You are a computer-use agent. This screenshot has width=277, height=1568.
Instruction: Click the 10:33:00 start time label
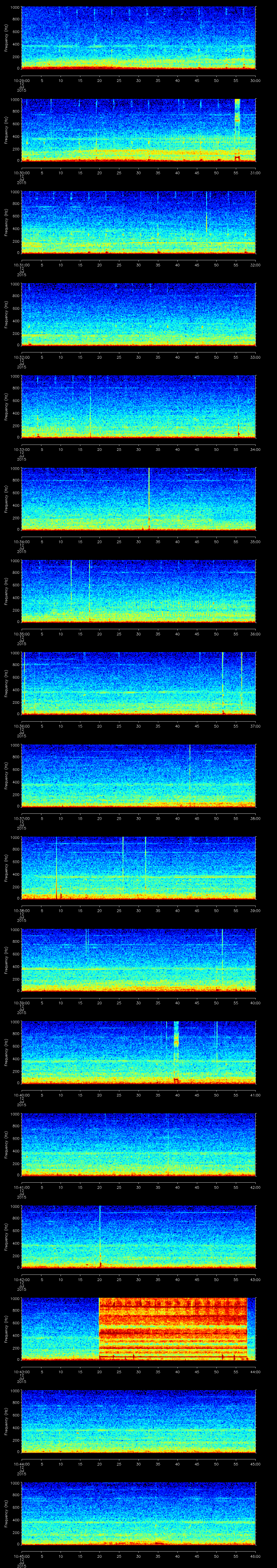coord(21,449)
